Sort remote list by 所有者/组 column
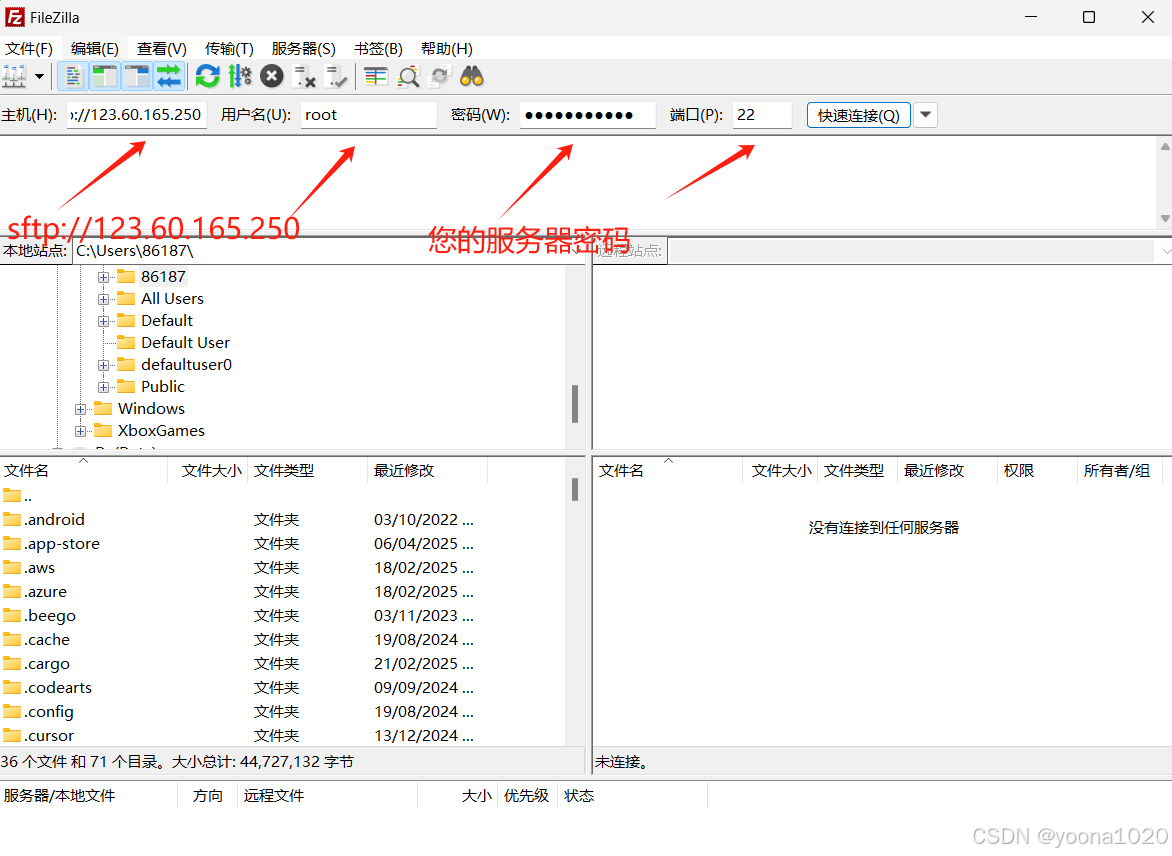This screenshot has width=1172, height=856. point(1120,470)
